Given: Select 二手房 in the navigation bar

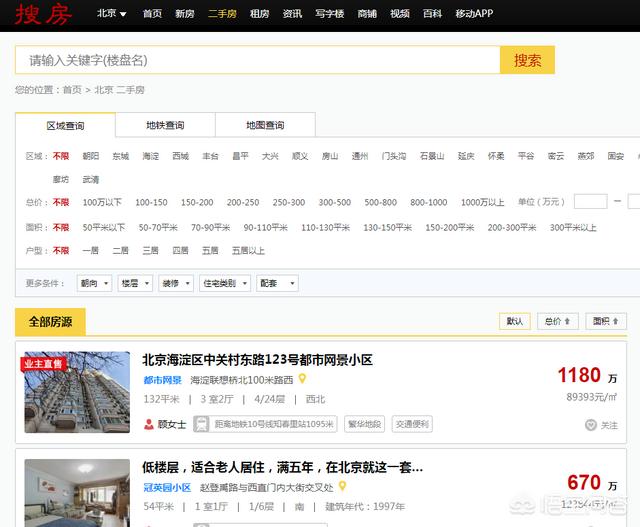Looking at the screenshot, I should pos(222,13).
